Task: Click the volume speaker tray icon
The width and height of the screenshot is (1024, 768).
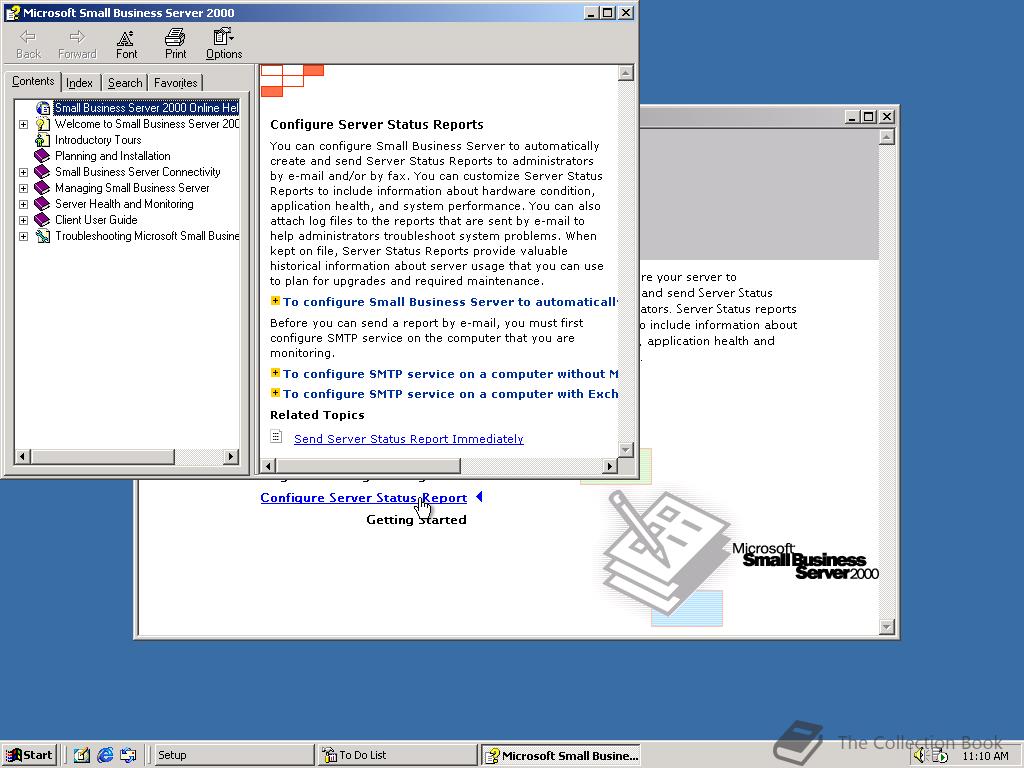Action: pos(920,756)
